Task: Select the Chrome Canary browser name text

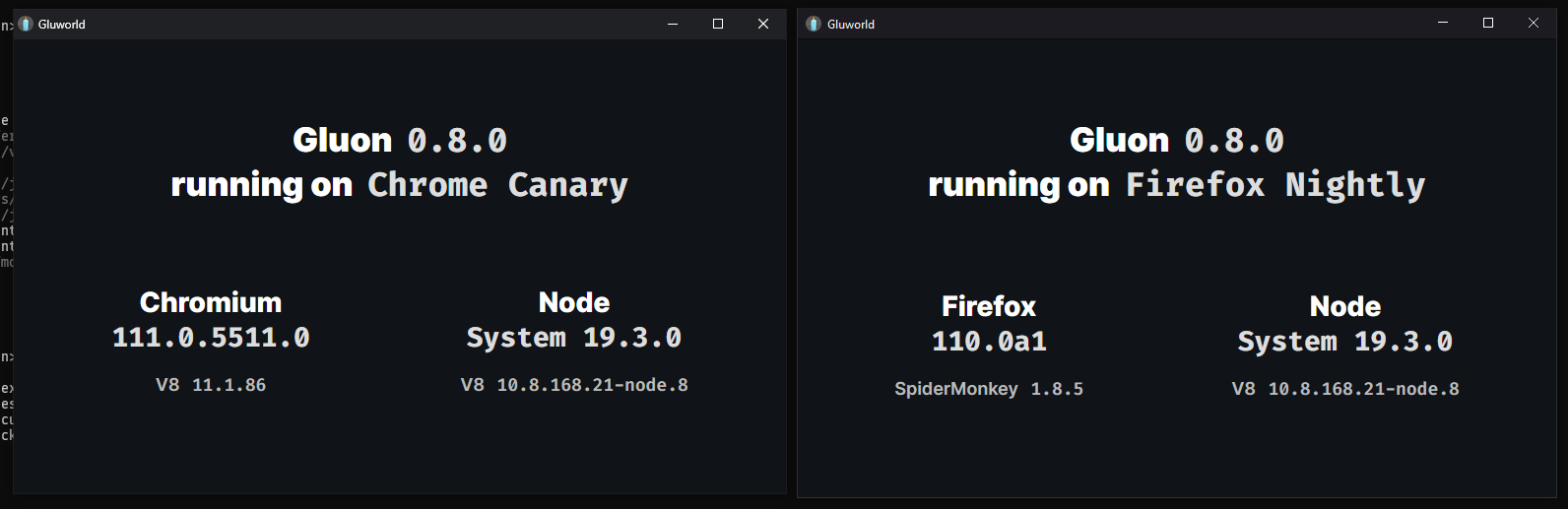Action: click(x=498, y=185)
